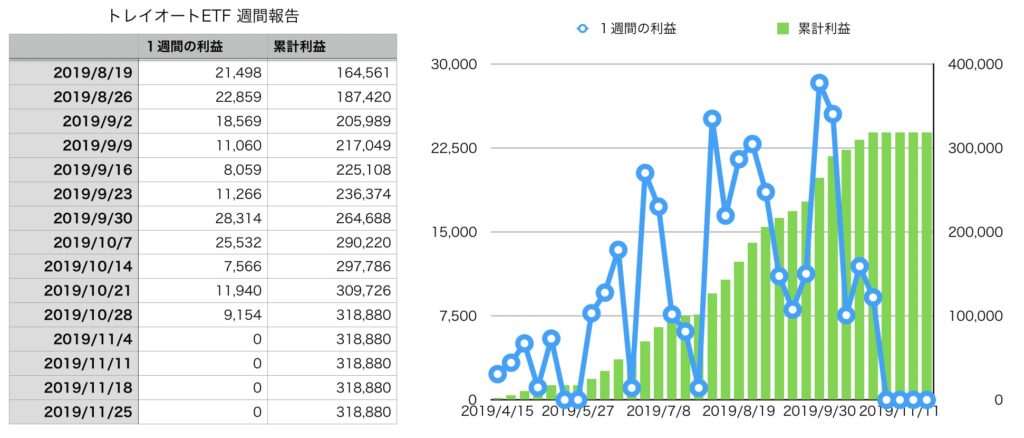The image size is (1024, 438).
Task: Click the cumulative profit cell 164,561
Action: pyautogui.click(x=332, y=72)
